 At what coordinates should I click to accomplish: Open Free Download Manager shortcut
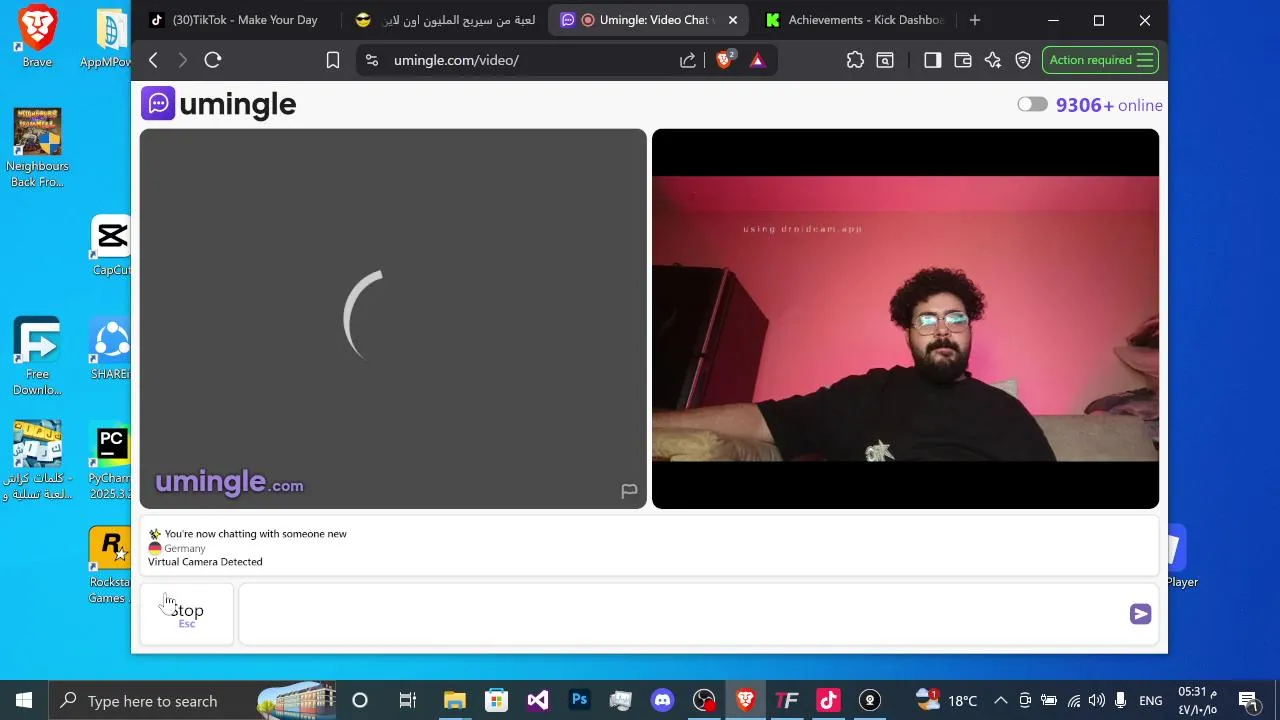tap(37, 356)
